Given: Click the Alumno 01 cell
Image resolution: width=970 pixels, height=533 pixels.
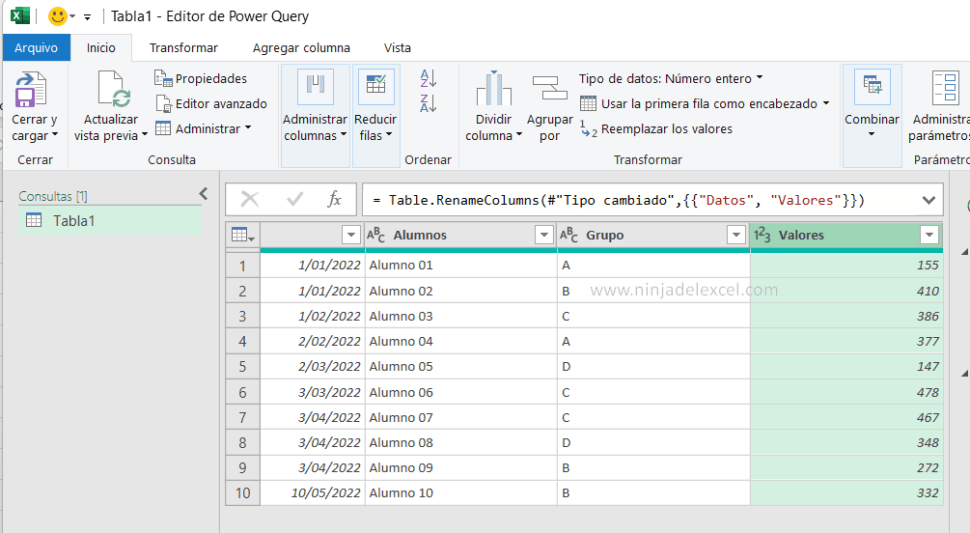Looking at the screenshot, I should pyautogui.click(x=461, y=265).
